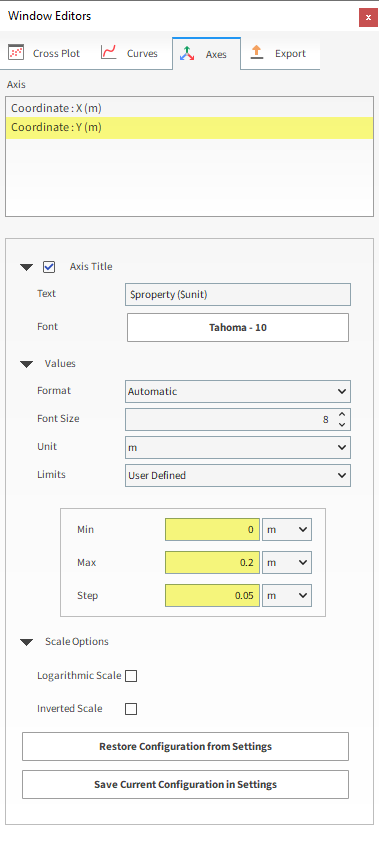
Task: Select Coordinate : X (m) in axis list
Action: pyautogui.click(x=189, y=108)
